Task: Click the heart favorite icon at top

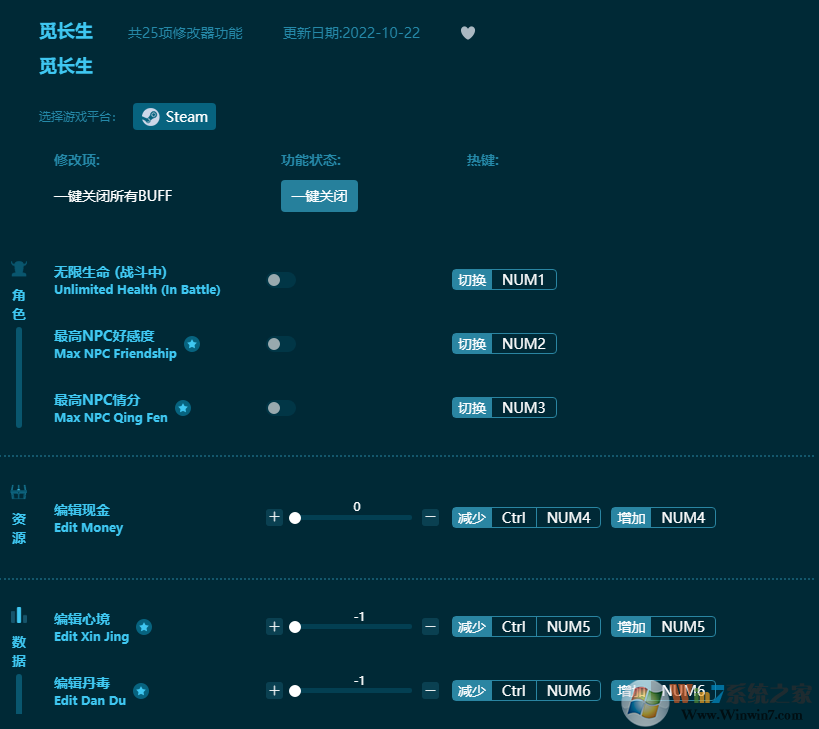Action: (x=467, y=33)
